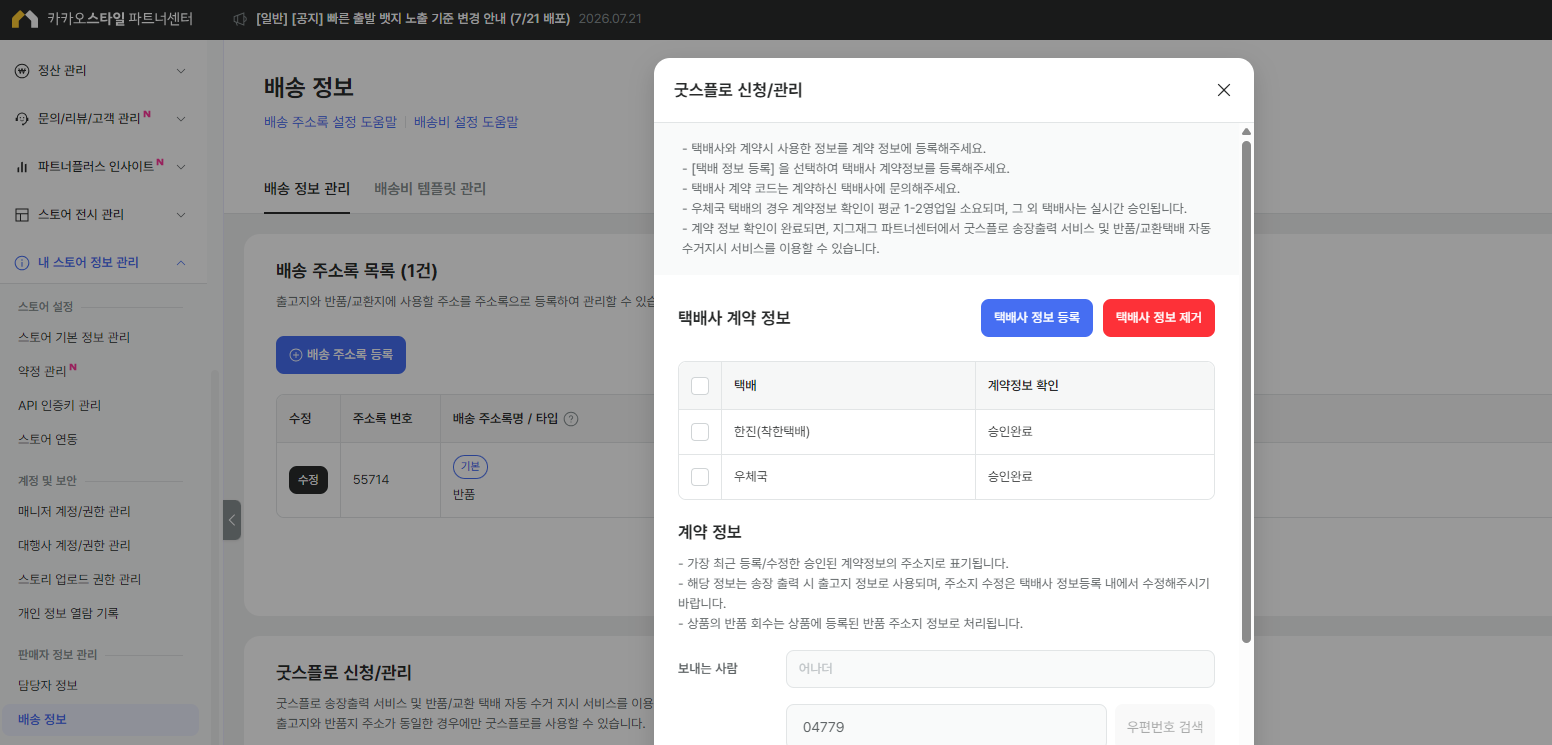This screenshot has width=1552, height=745.
Task: Click the 정산 관리 won icon
Action: 22,71
